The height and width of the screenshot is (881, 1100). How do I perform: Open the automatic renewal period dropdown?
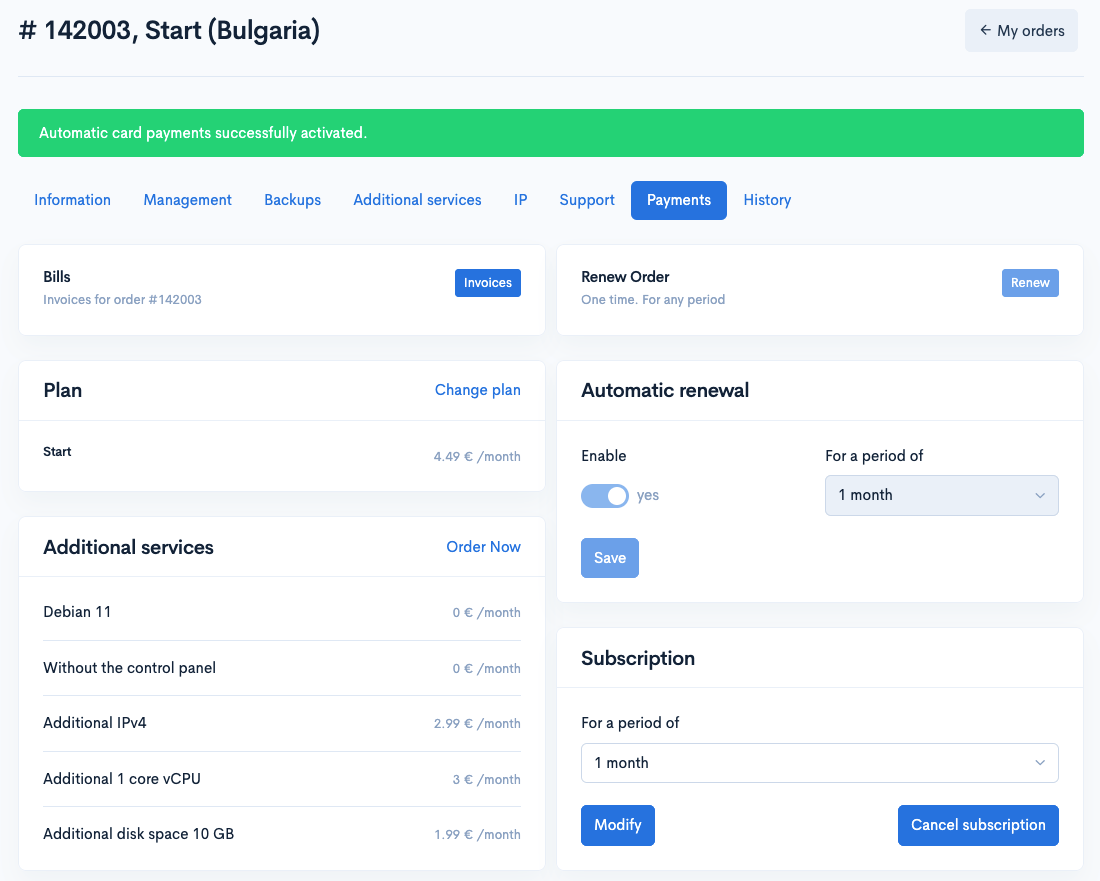(941, 495)
